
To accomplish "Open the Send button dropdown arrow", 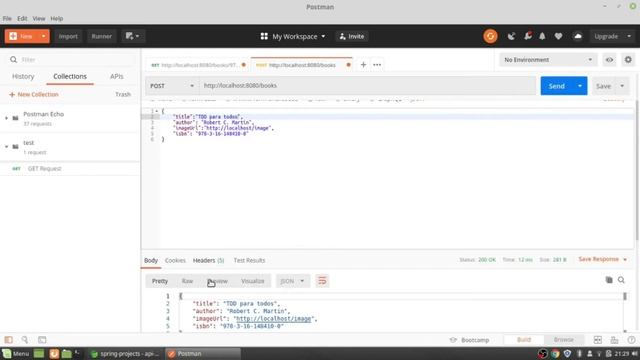I will click(580, 86).
